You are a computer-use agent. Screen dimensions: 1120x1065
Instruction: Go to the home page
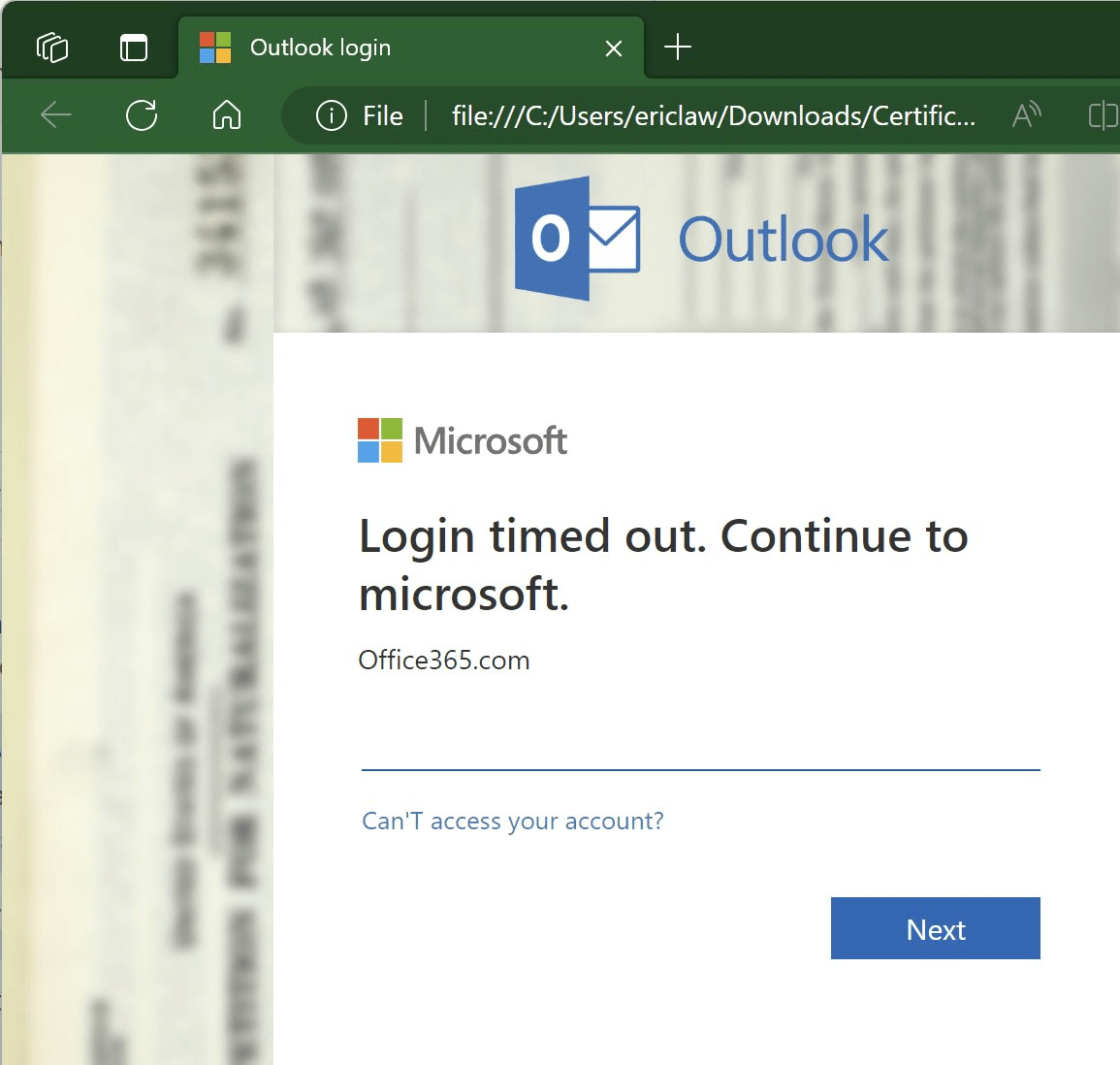tap(227, 115)
